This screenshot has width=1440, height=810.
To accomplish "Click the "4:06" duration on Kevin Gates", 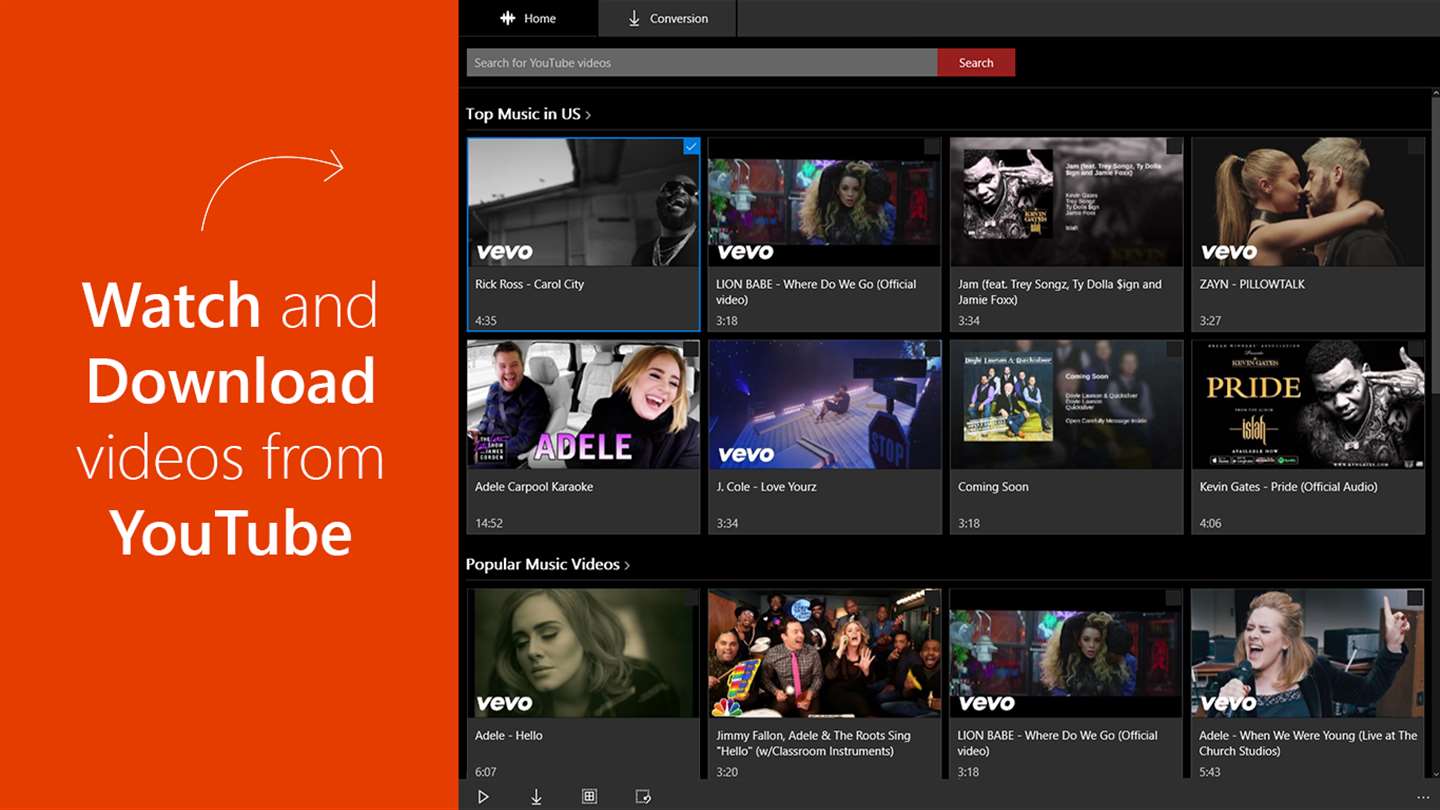I will (1210, 523).
